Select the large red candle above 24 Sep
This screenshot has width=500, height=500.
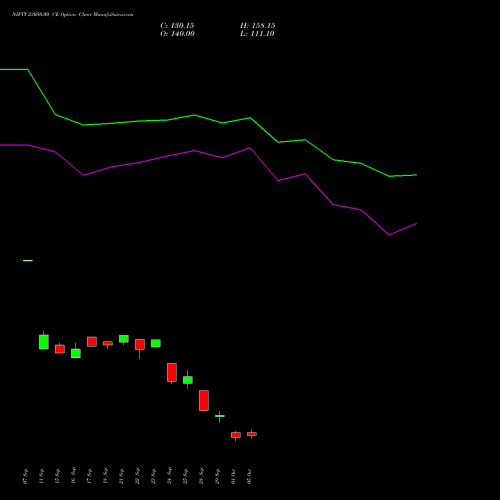point(172,372)
